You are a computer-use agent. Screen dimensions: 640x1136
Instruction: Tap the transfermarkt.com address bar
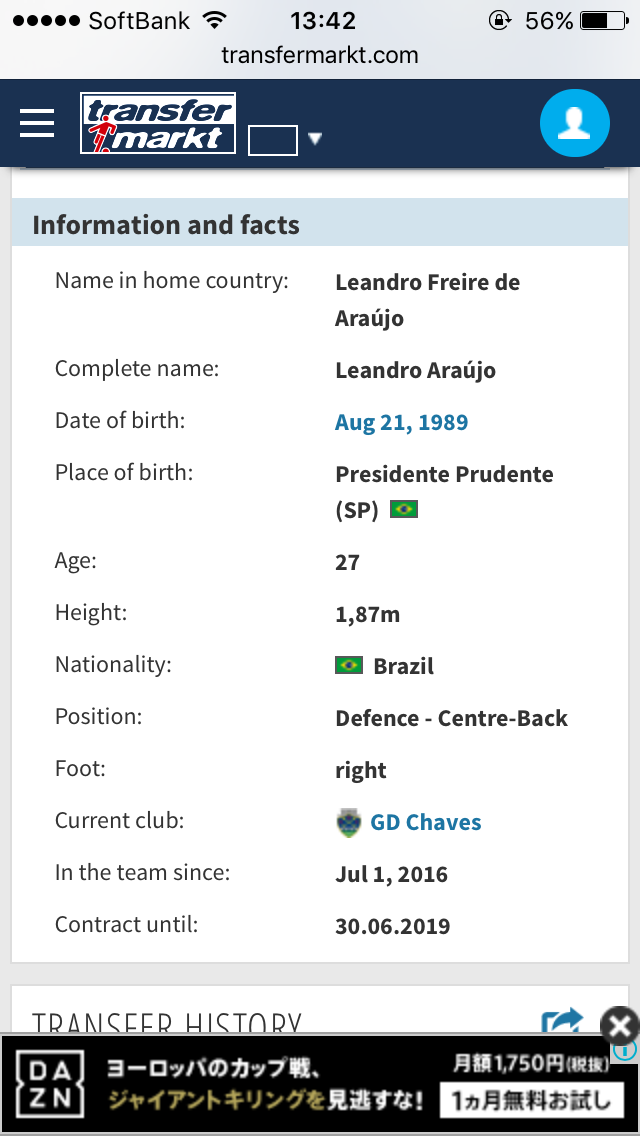(320, 56)
